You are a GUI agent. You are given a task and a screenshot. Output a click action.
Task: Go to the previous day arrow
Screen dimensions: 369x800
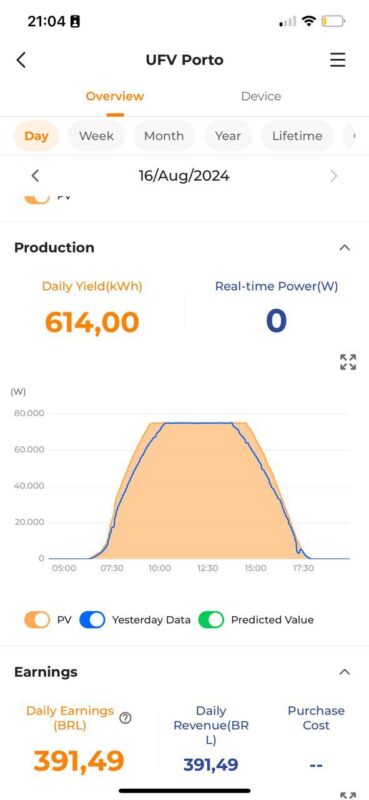pyautogui.click(x=35, y=176)
